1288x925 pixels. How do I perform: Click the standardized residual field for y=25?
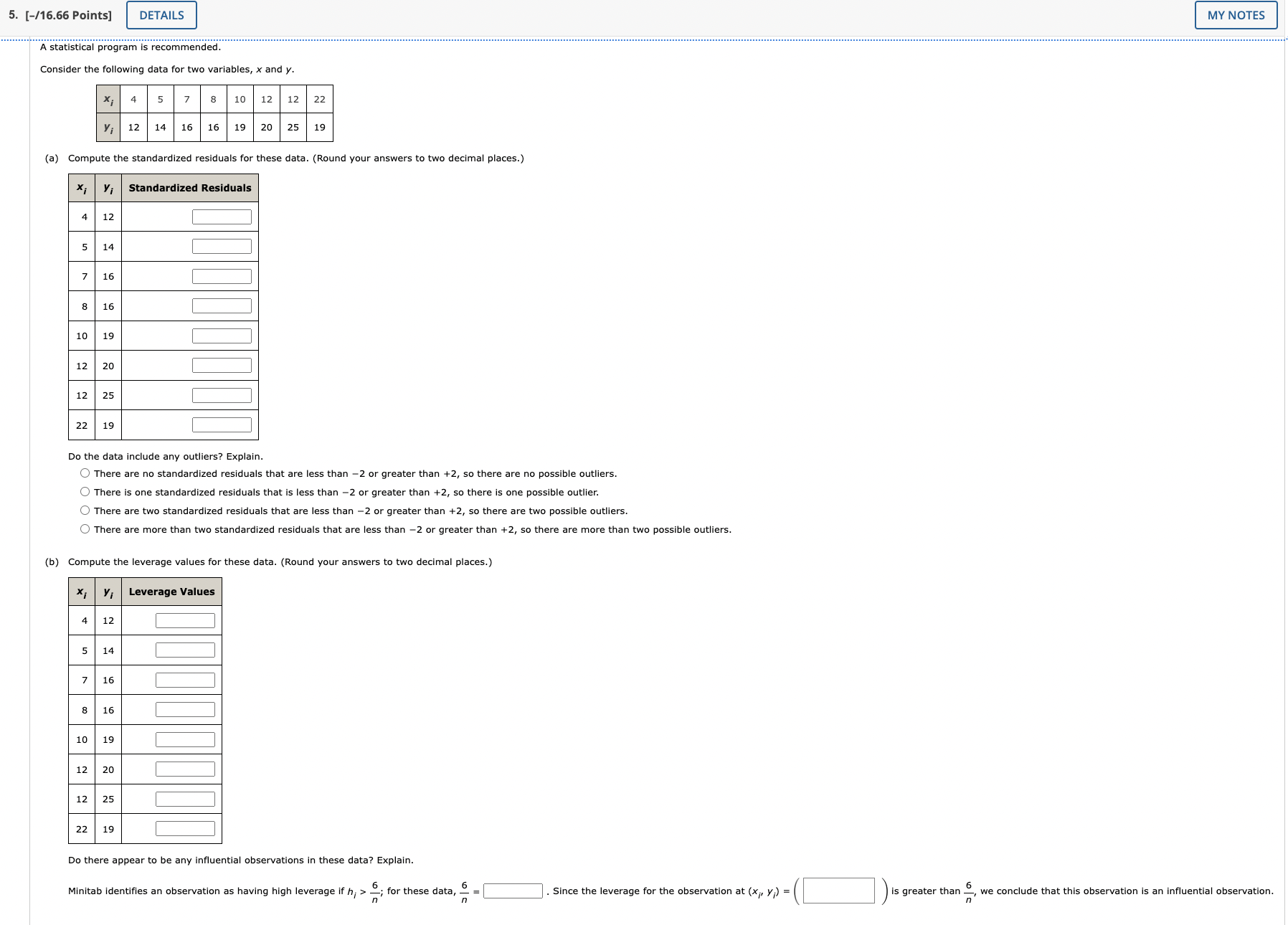(221, 394)
